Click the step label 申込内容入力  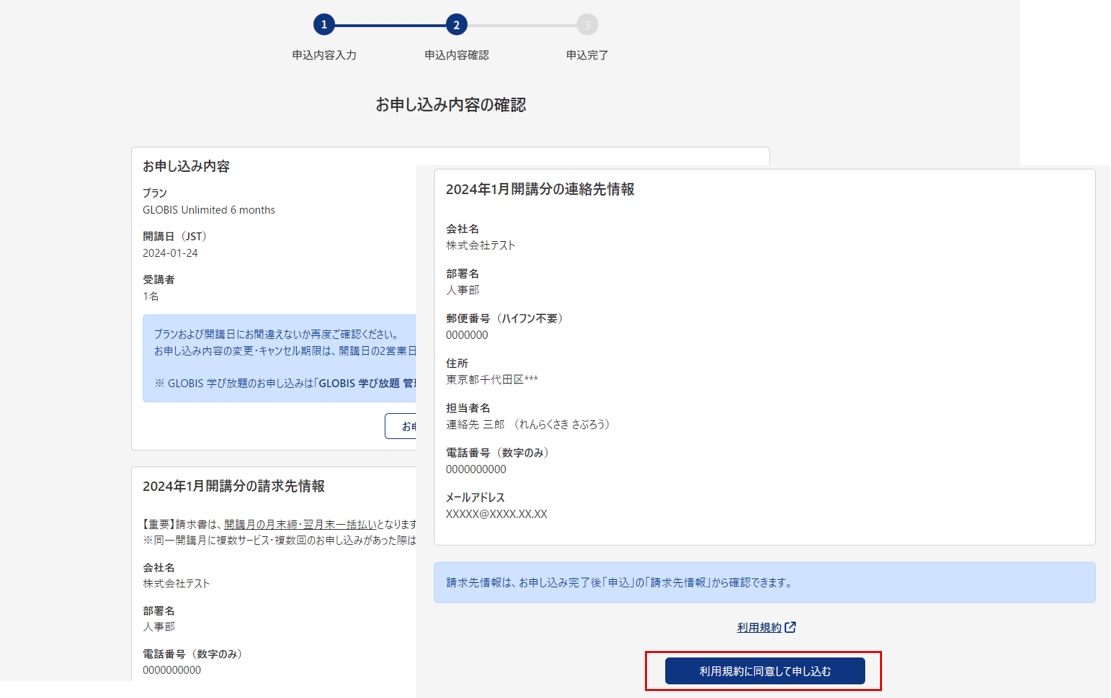pos(324,55)
